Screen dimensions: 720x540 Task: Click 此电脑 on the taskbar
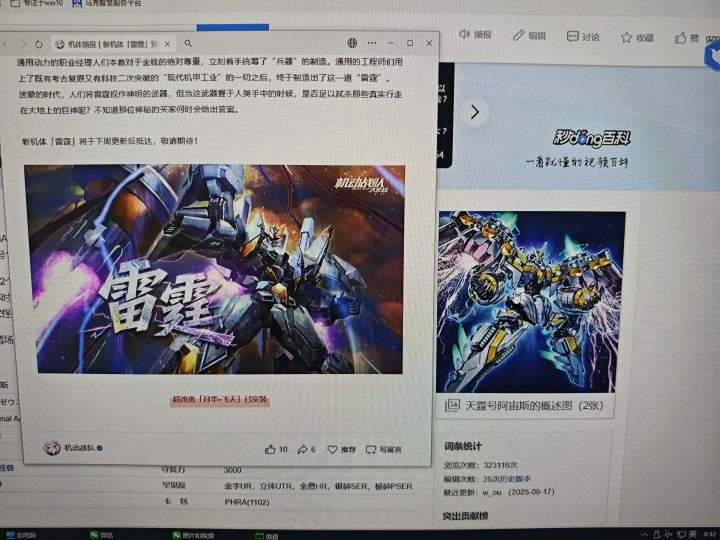tap(21, 535)
